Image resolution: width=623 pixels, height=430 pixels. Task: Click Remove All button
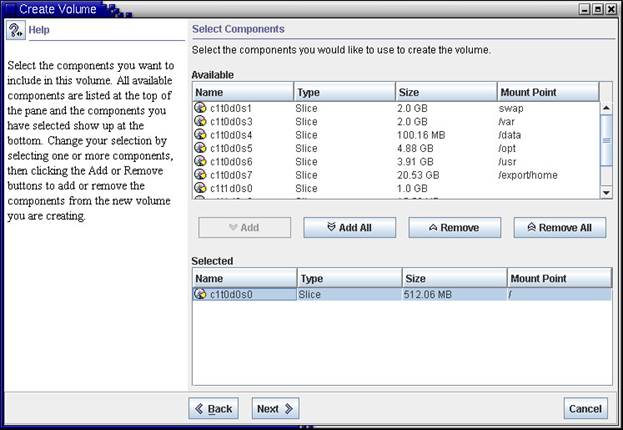coord(559,228)
